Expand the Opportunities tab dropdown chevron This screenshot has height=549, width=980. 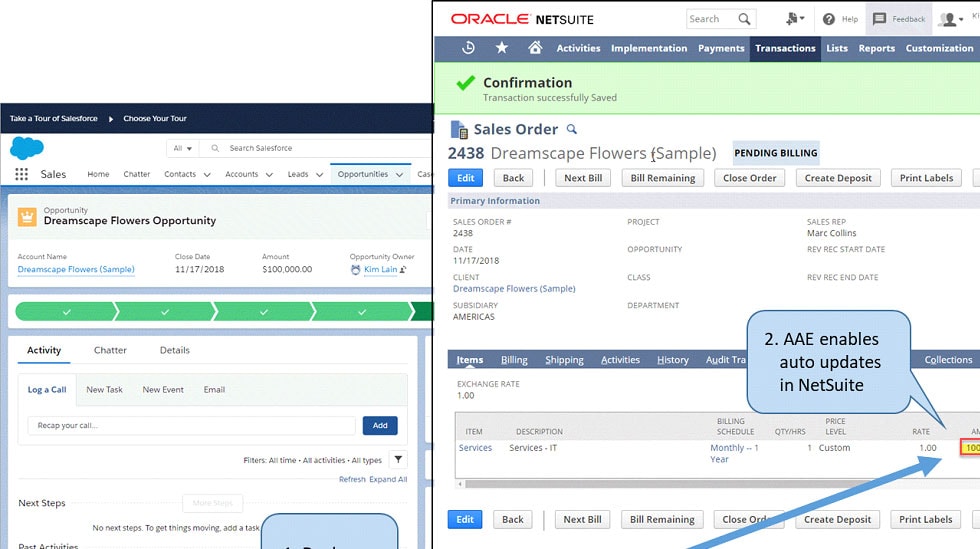399,174
